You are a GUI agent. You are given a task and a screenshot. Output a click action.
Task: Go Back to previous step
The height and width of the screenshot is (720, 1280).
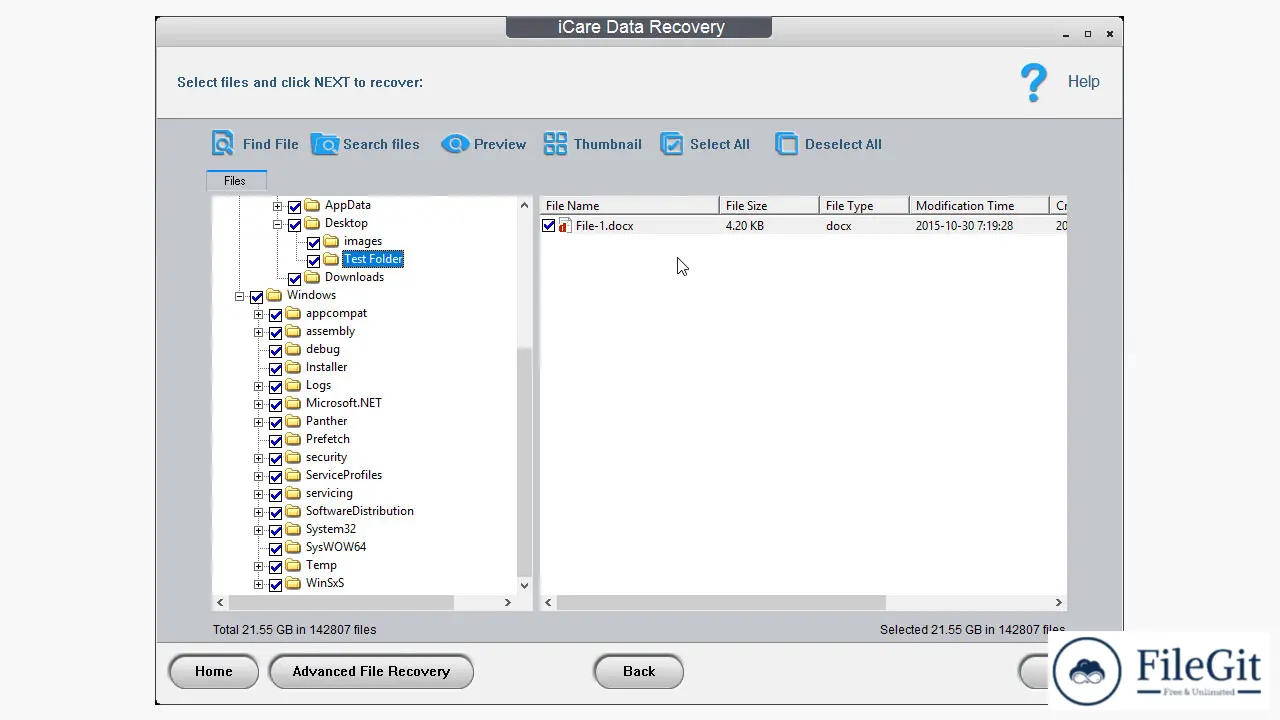(x=639, y=671)
